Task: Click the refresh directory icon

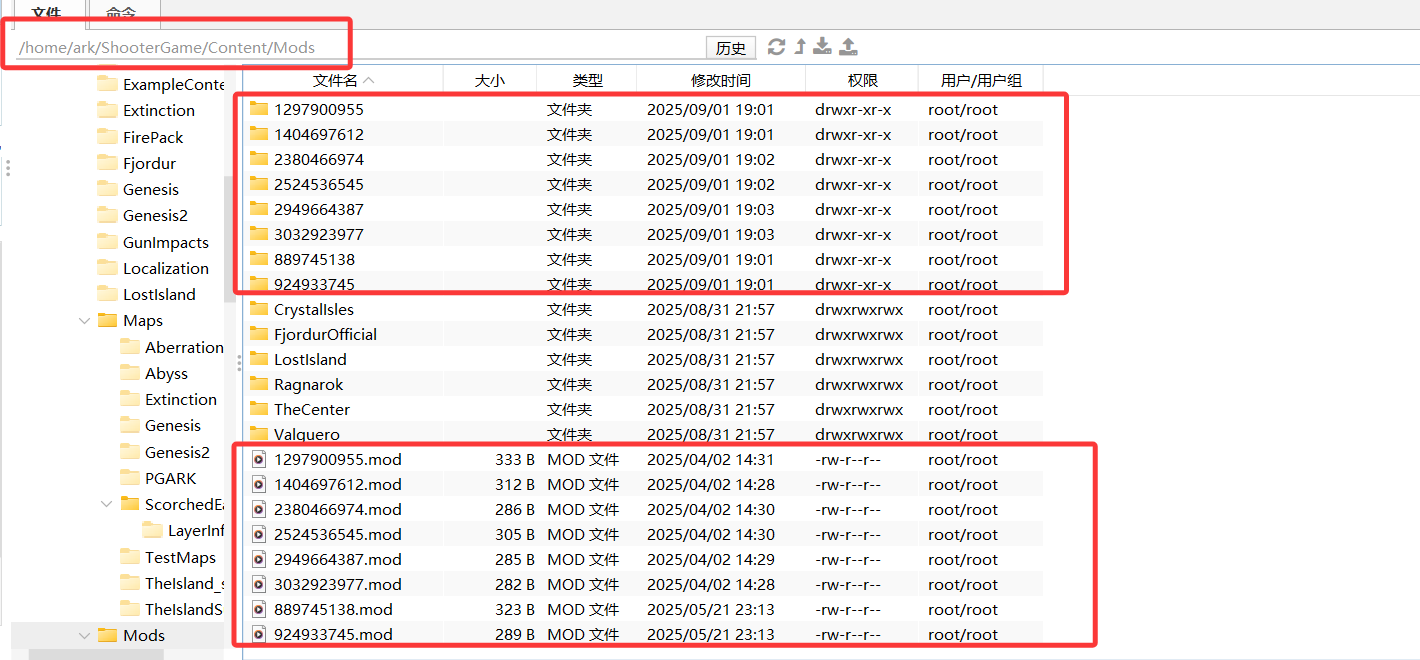Action: 776,47
